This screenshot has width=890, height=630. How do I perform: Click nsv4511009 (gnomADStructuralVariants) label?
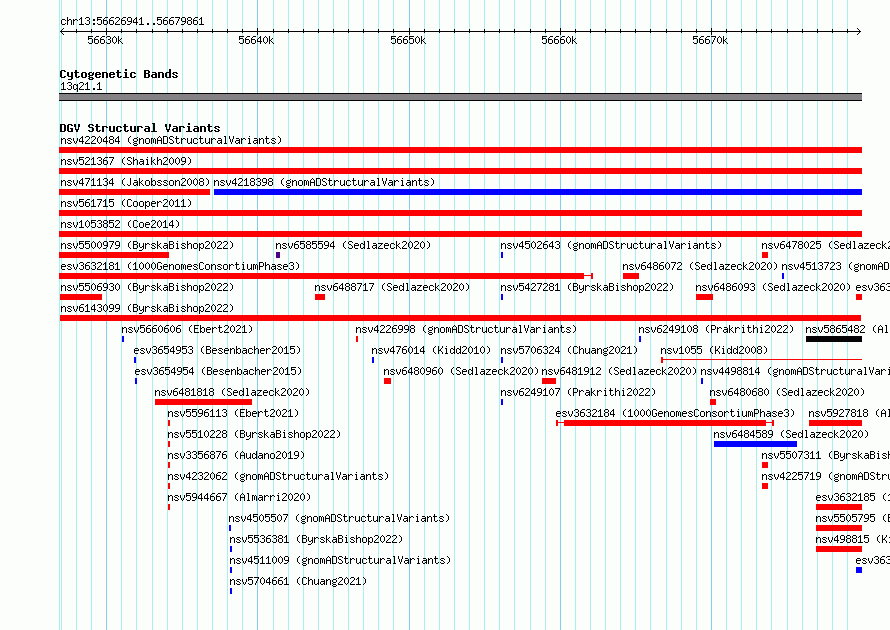coord(340,560)
